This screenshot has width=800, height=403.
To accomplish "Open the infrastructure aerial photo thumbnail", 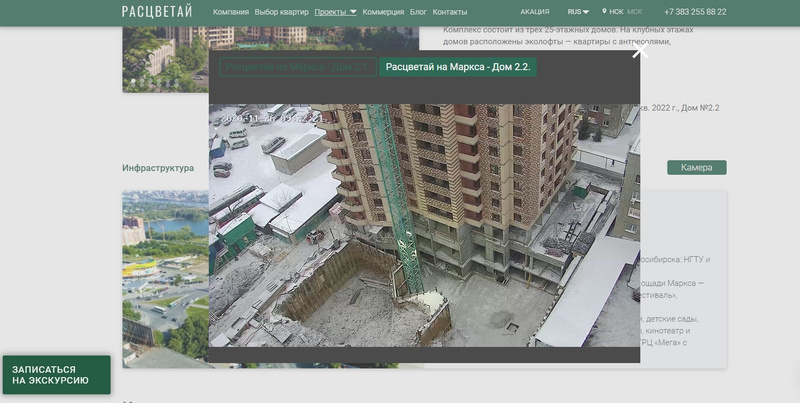I will pos(165,270).
